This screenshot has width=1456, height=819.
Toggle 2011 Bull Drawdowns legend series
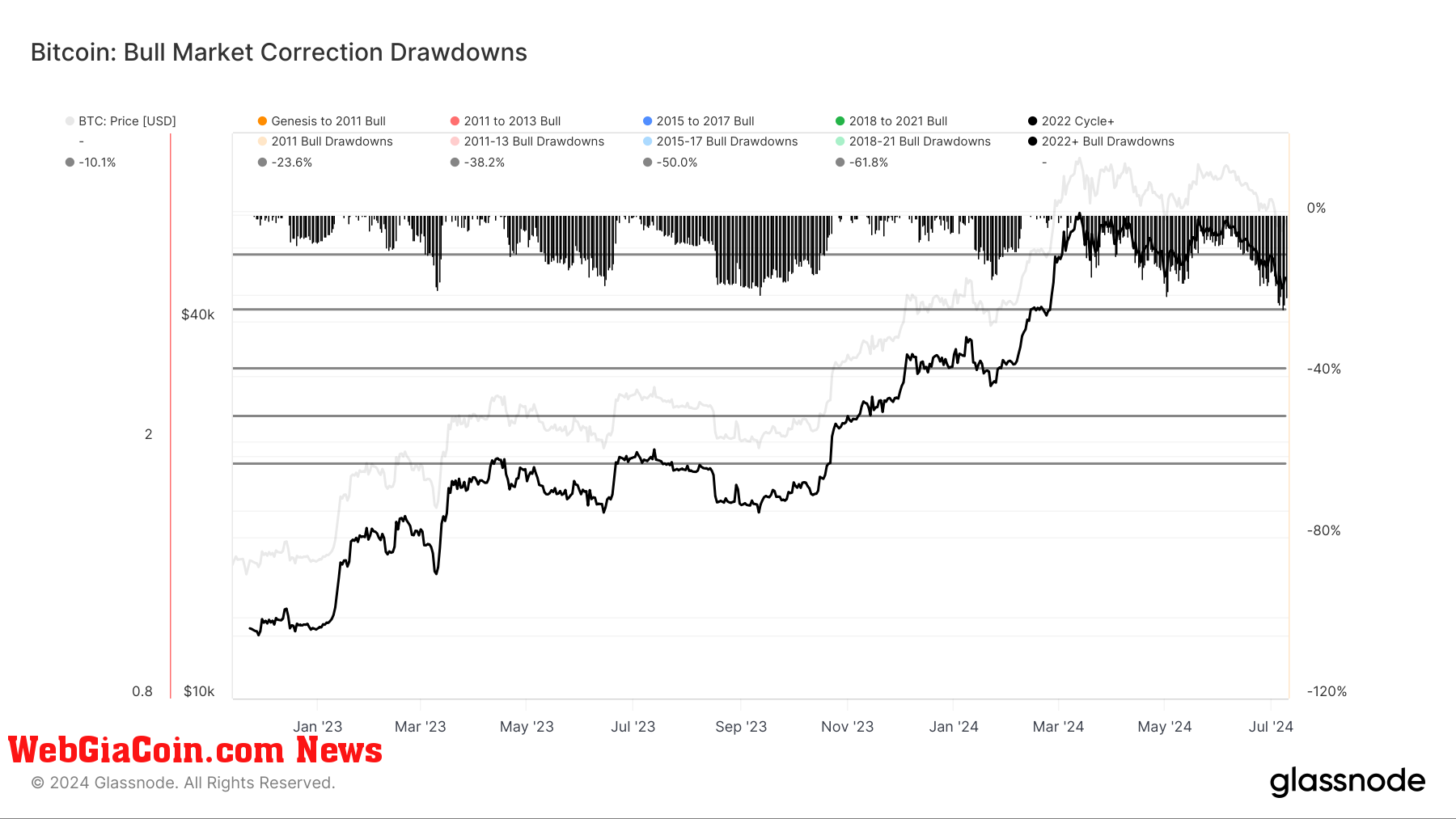pos(325,141)
